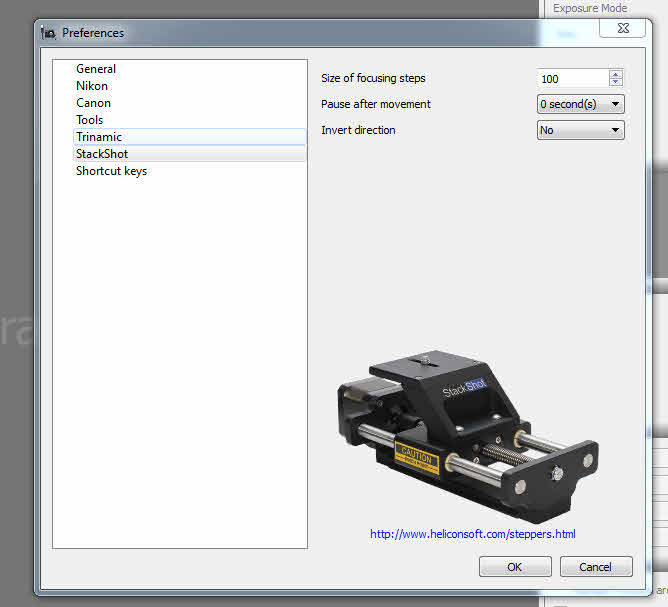Viewport: 668px width, 607px height.
Task: Click Exposure Mode label in background window
Action: [590, 8]
